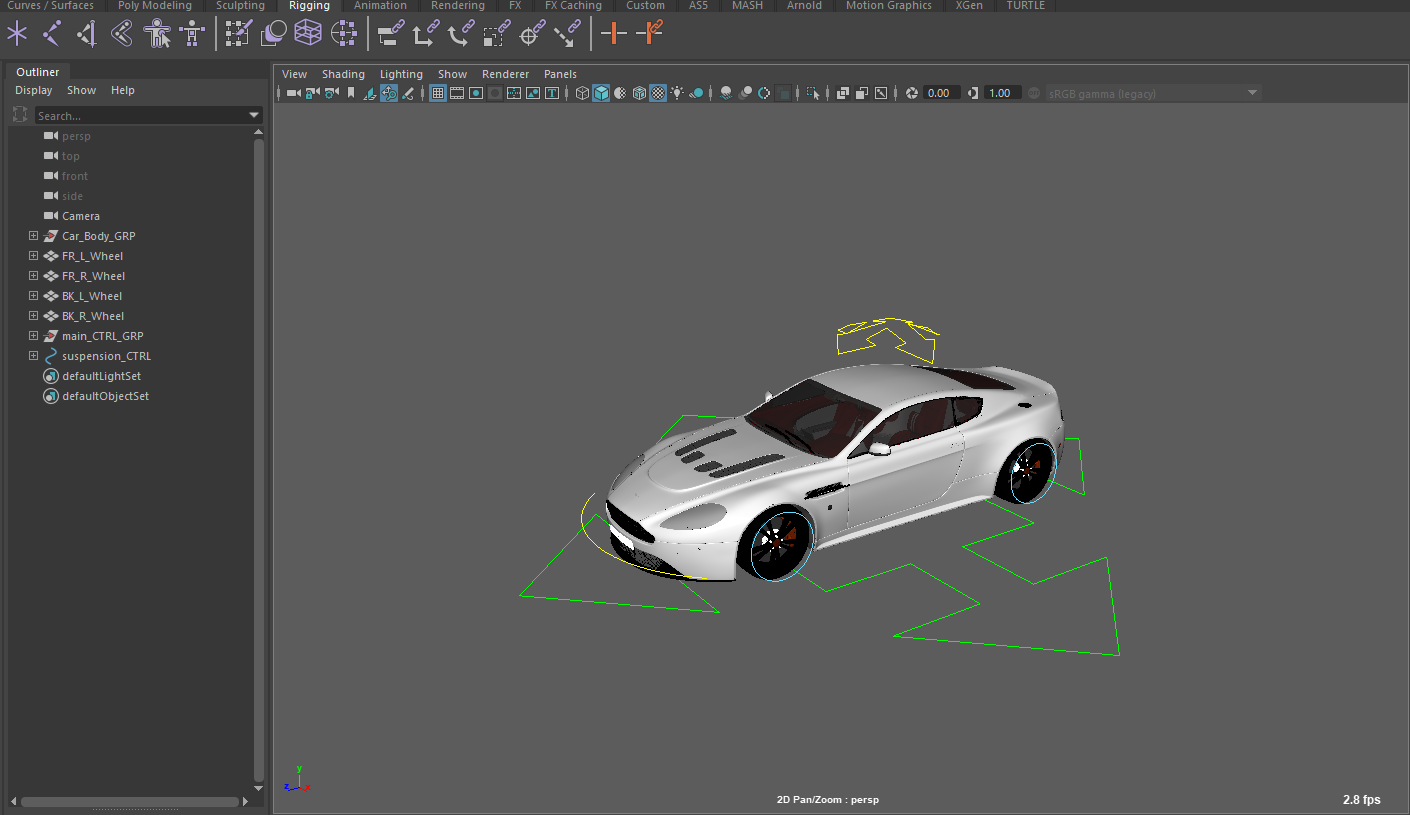Click the Select Camera icon in viewport toolbar
The width and height of the screenshot is (1410, 815).
point(293,93)
